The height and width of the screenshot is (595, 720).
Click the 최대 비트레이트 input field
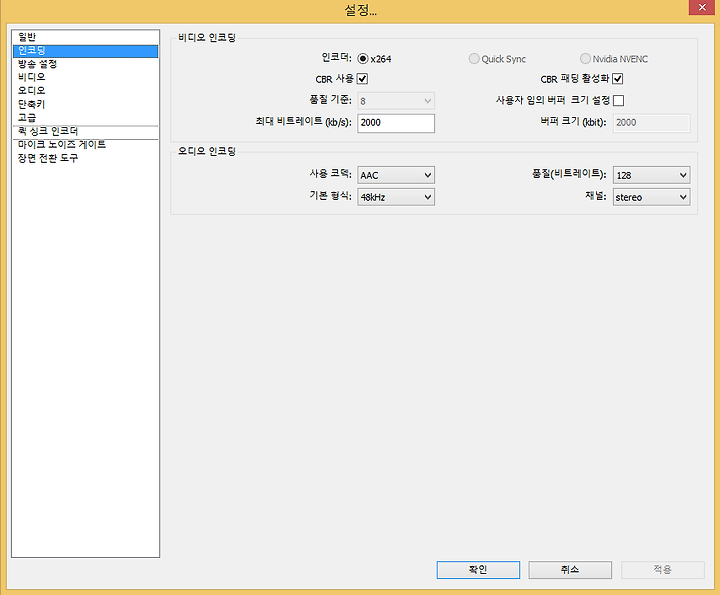tap(396, 123)
